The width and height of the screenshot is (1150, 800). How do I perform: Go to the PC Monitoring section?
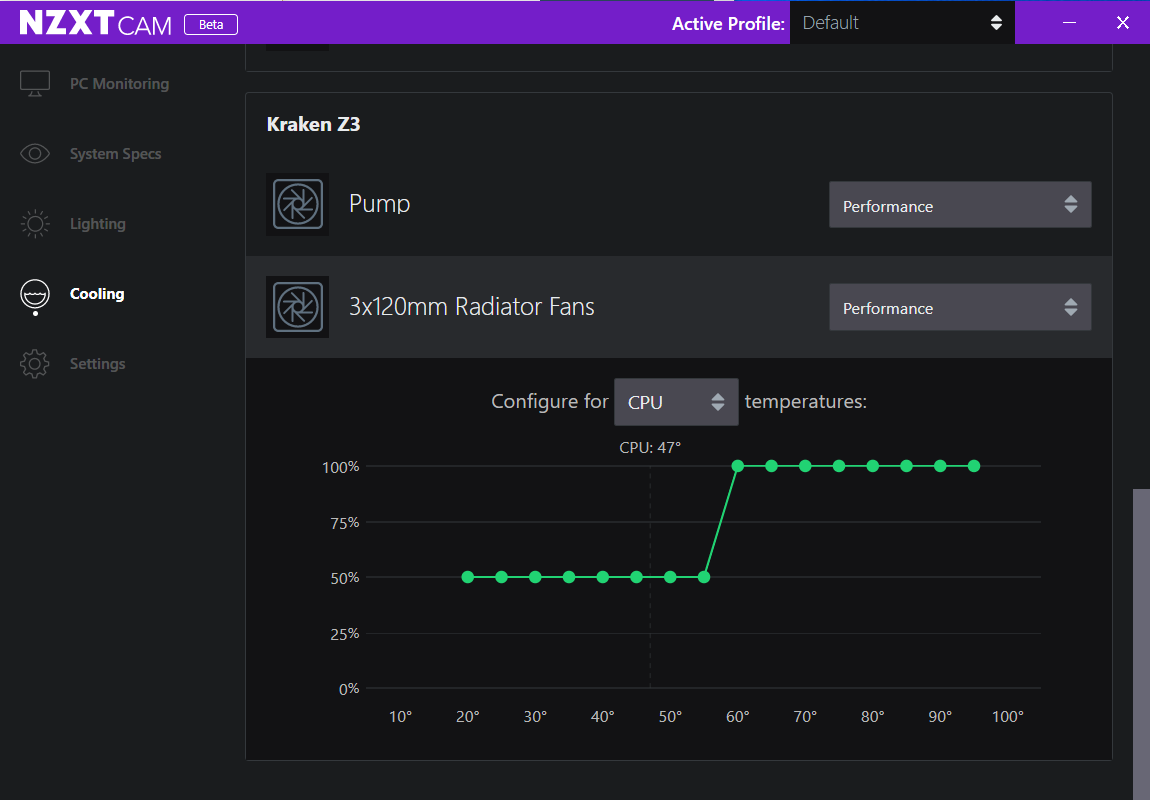[119, 84]
